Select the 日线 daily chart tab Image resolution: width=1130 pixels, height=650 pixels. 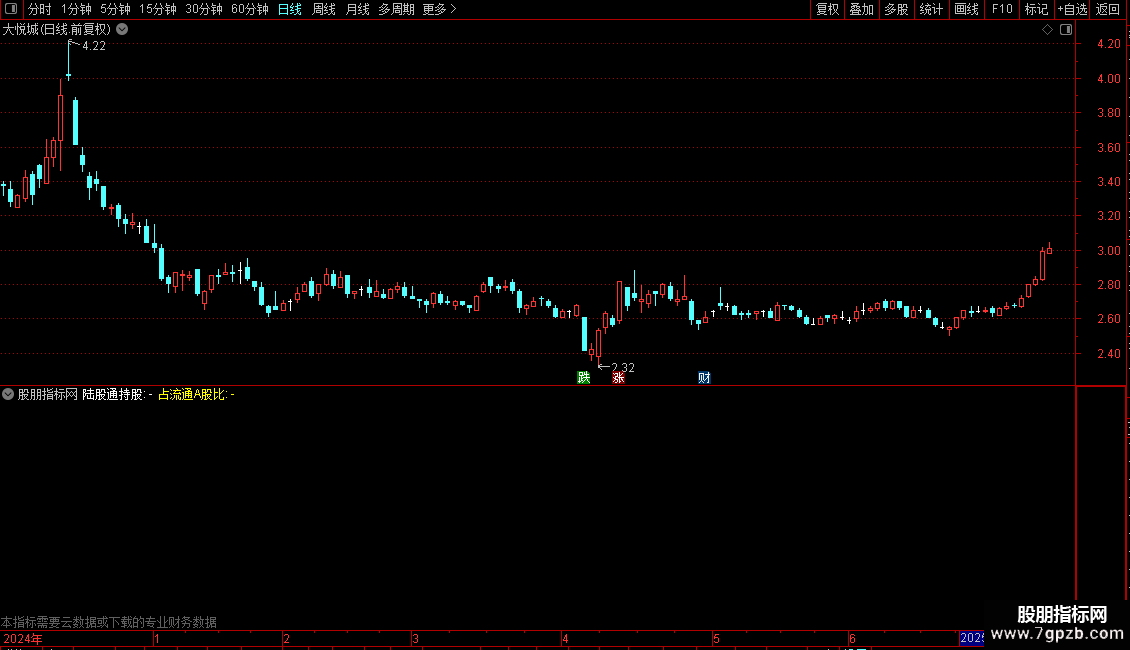[x=290, y=9]
